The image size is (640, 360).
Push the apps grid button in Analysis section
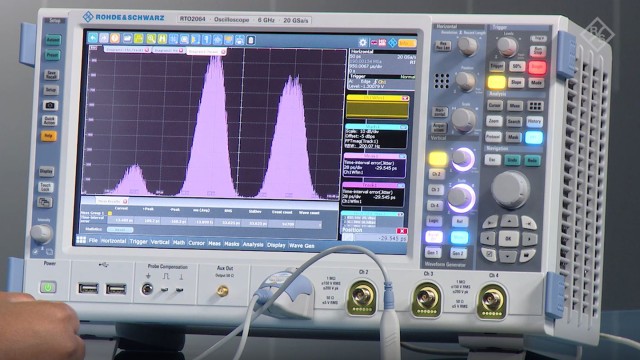pyautogui.click(x=535, y=106)
